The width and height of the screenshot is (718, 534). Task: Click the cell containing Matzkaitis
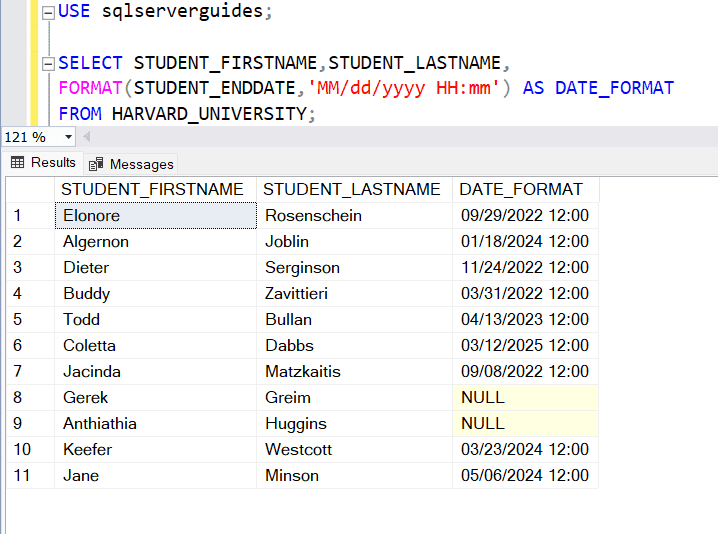(x=354, y=371)
